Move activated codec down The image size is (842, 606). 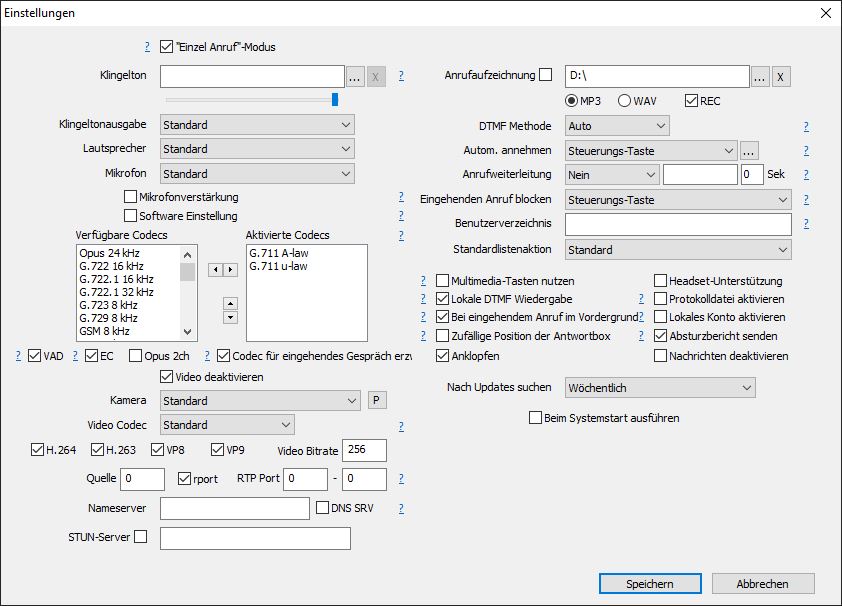(x=230, y=317)
